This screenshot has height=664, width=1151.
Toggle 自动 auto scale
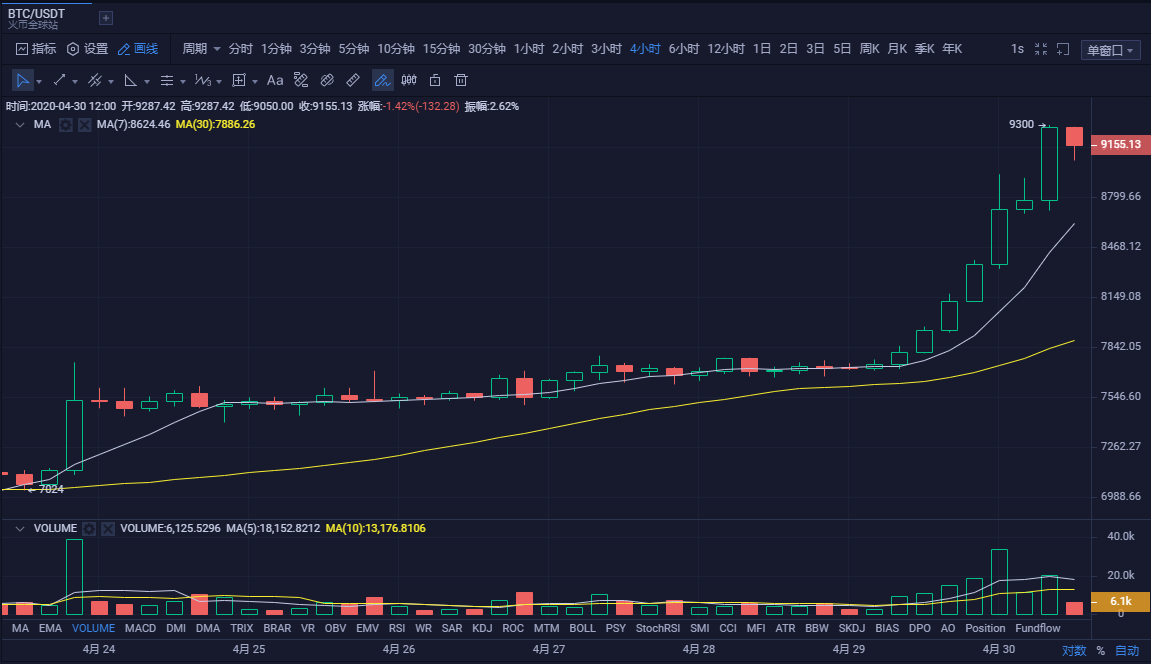click(1127, 650)
